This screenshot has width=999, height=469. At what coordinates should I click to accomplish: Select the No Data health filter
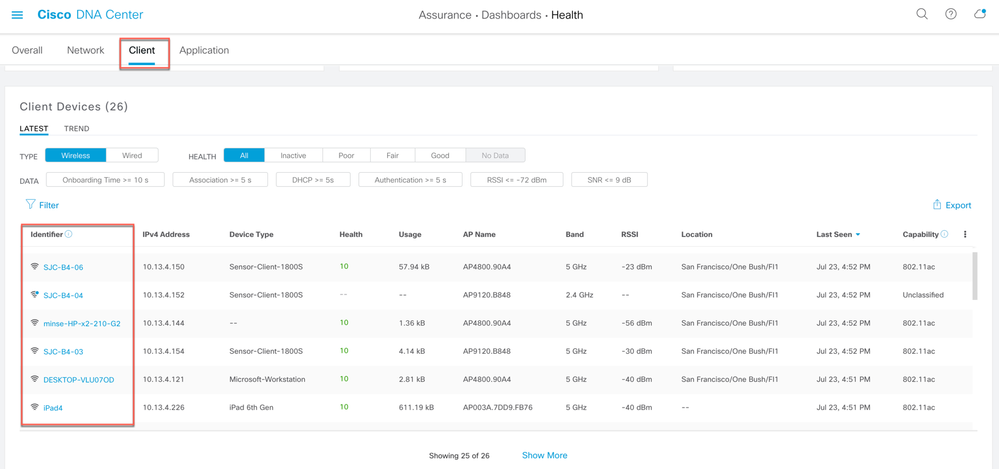click(x=495, y=155)
